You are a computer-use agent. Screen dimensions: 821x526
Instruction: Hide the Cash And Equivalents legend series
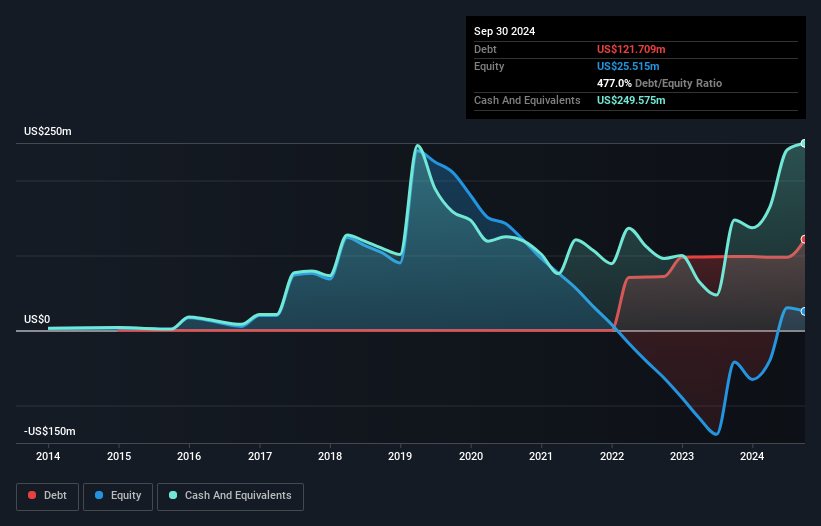point(230,495)
